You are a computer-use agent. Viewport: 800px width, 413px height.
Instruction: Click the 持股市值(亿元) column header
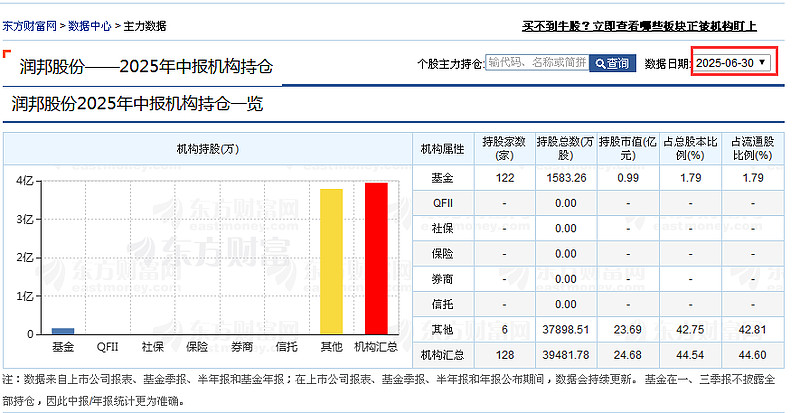(628, 149)
